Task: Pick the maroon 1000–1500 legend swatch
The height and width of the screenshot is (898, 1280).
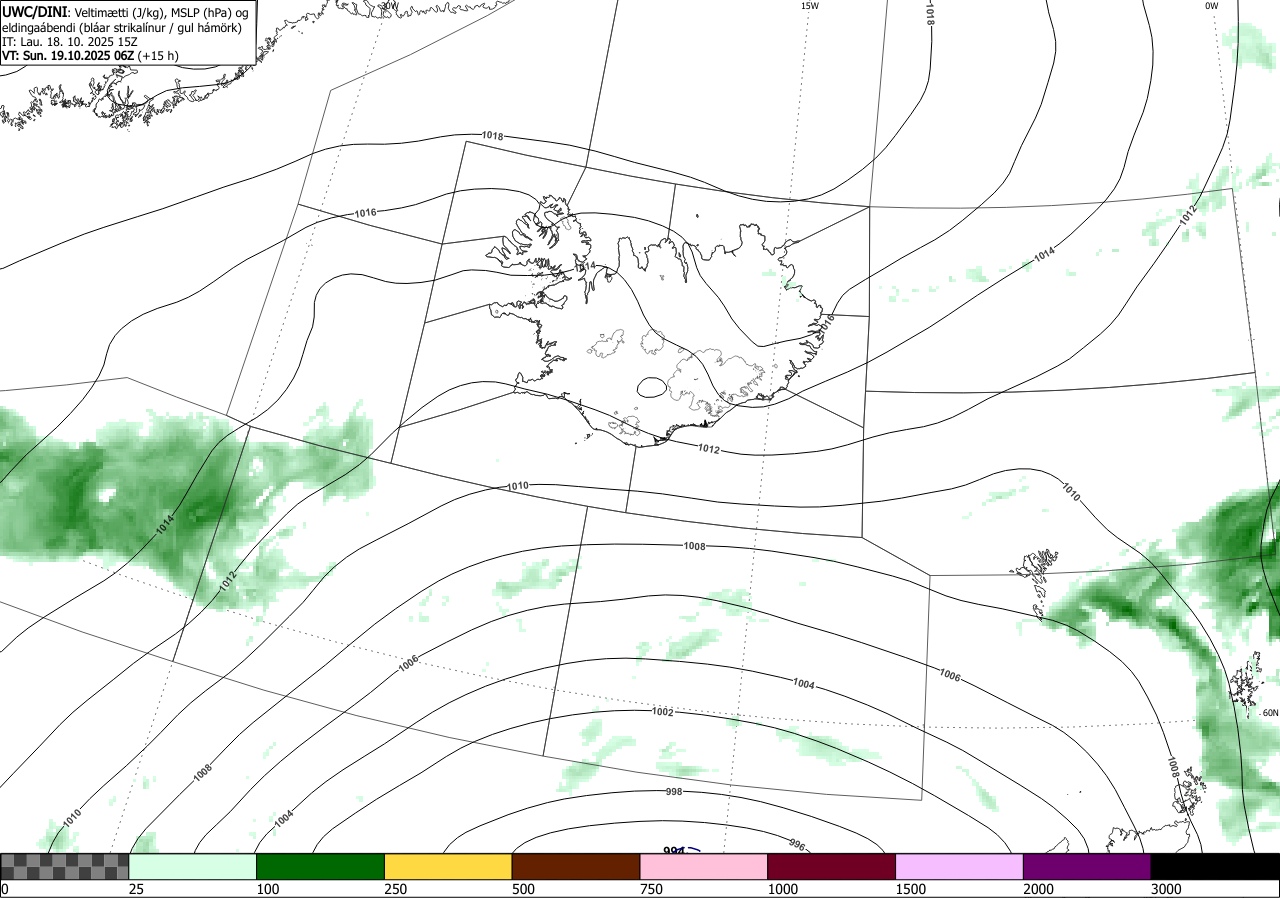Action: tap(831, 866)
